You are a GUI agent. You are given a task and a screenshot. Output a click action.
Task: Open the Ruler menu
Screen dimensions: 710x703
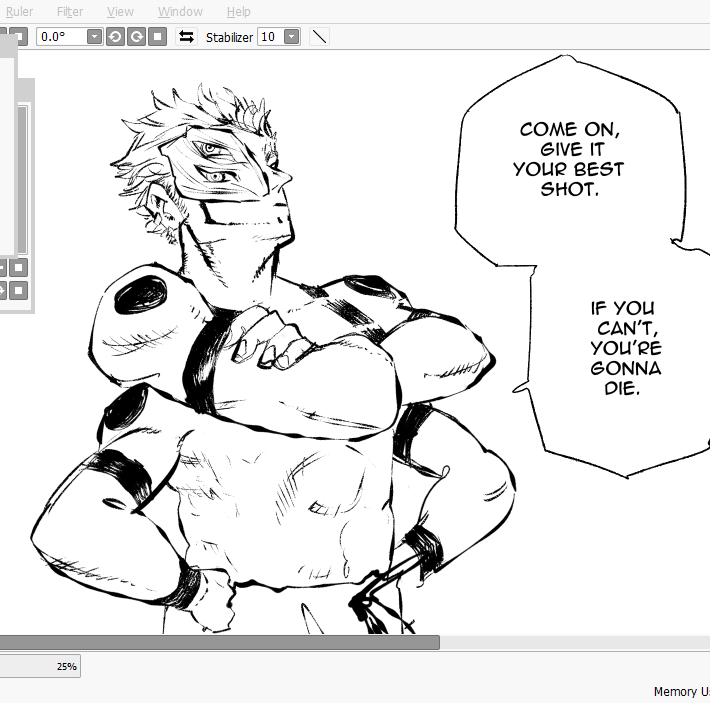coord(19,12)
